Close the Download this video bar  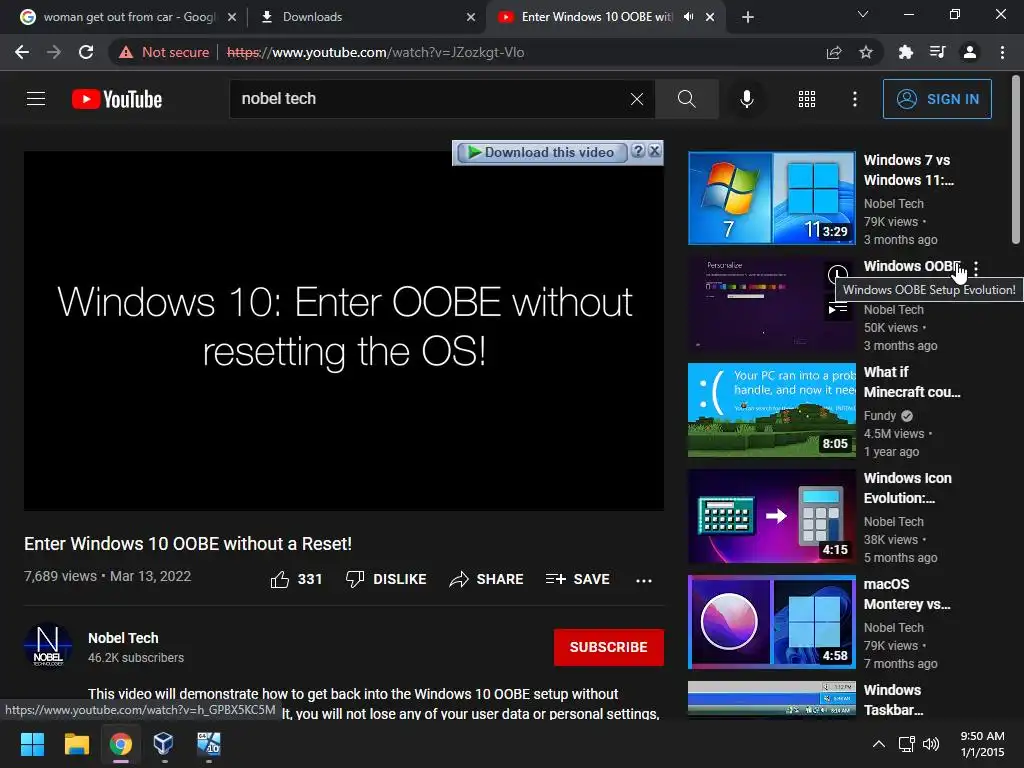[654, 151]
